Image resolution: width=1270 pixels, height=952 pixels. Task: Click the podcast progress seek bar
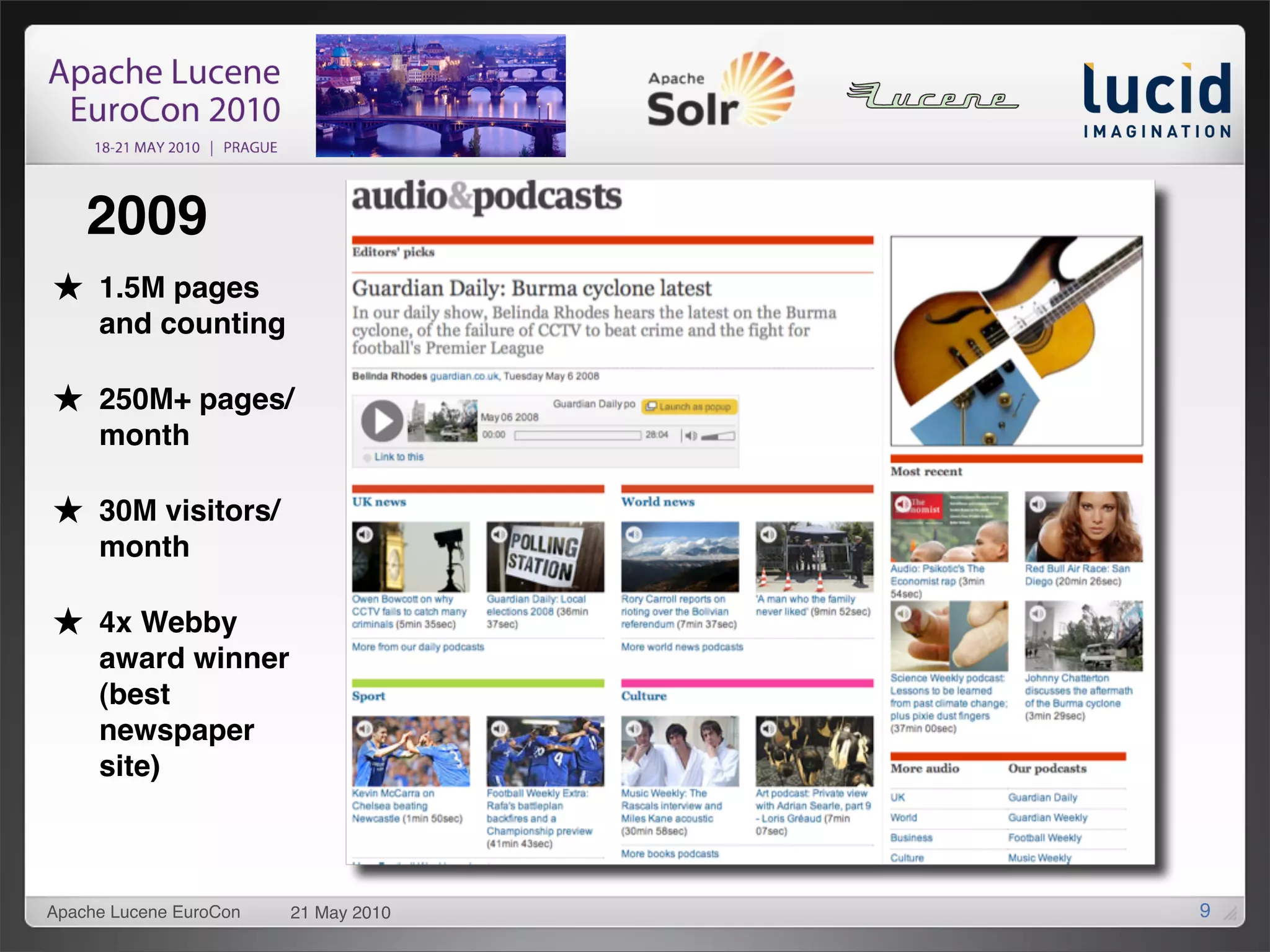click(x=577, y=435)
